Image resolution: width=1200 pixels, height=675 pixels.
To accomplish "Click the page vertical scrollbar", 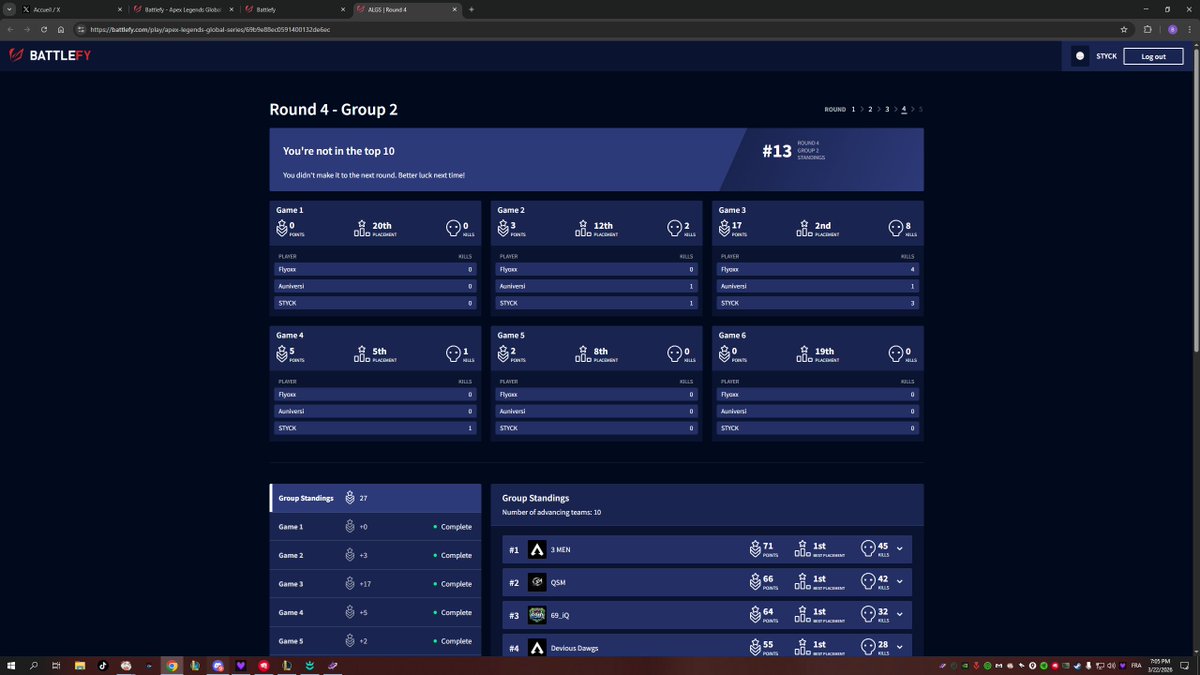I will click(1195, 200).
